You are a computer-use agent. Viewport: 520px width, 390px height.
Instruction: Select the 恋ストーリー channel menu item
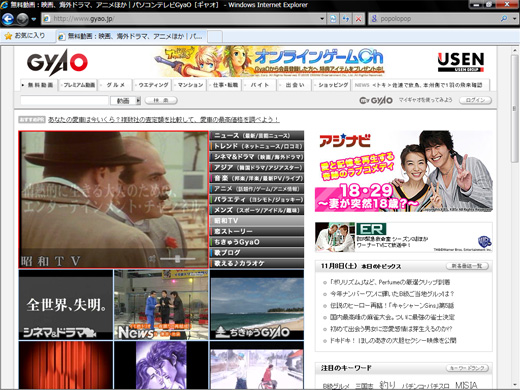[257, 231]
